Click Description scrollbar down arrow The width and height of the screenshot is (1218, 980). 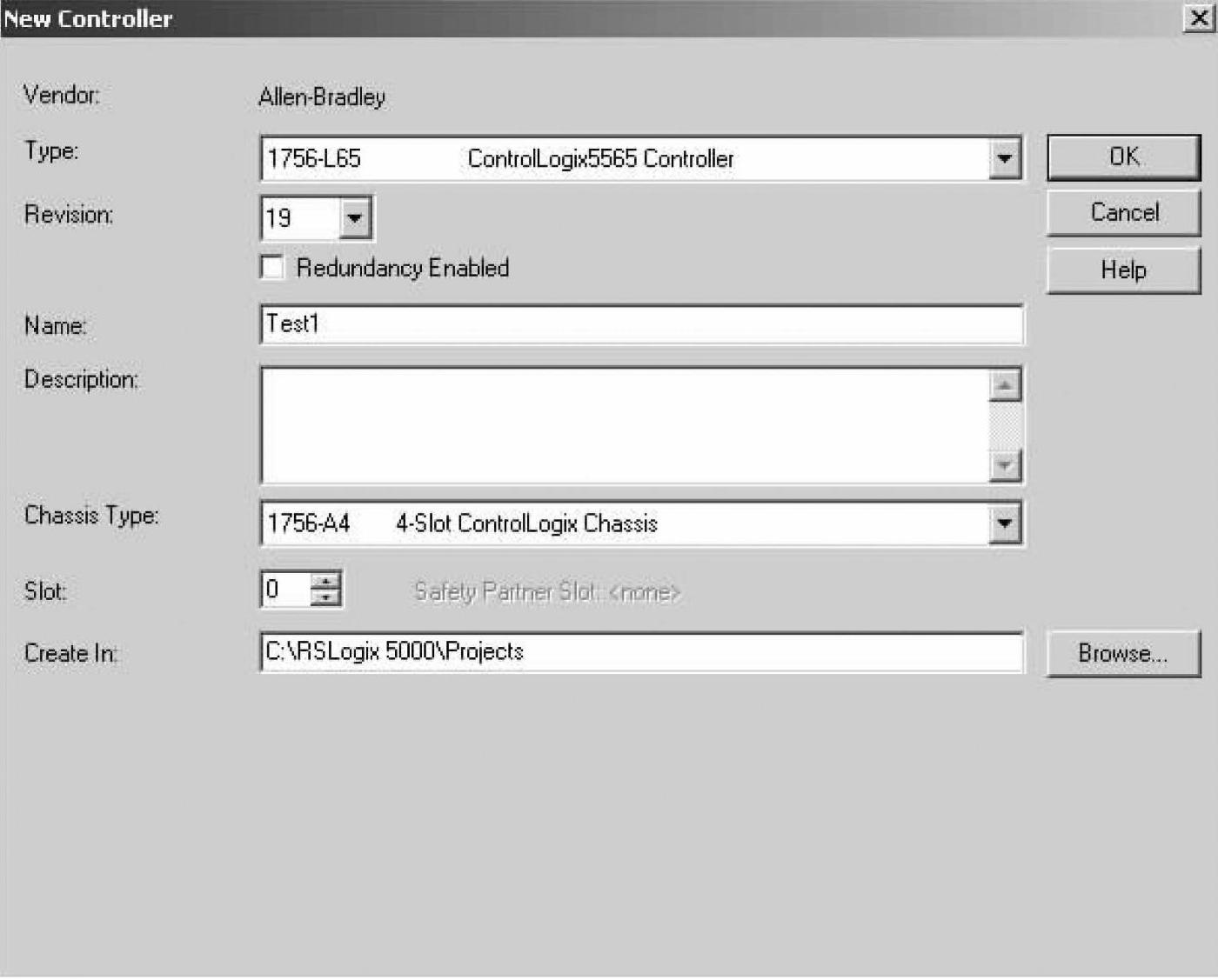click(1005, 465)
